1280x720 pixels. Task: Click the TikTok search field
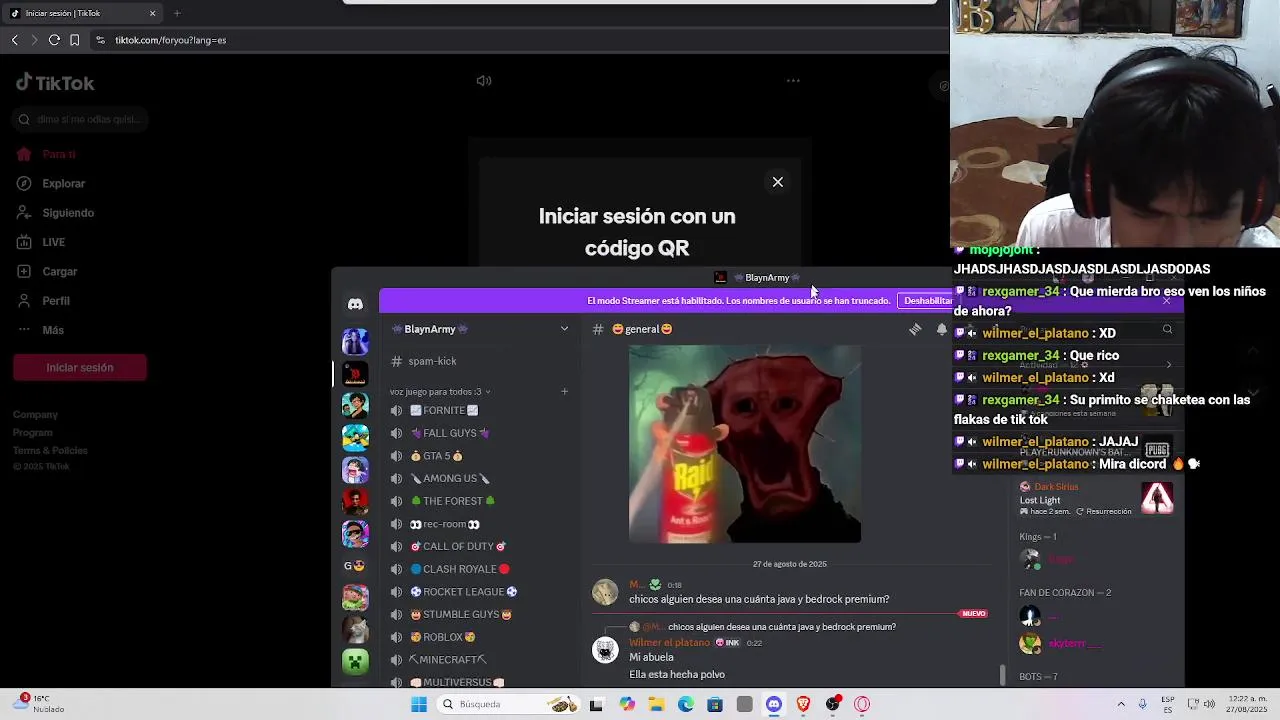pyautogui.click(x=82, y=119)
